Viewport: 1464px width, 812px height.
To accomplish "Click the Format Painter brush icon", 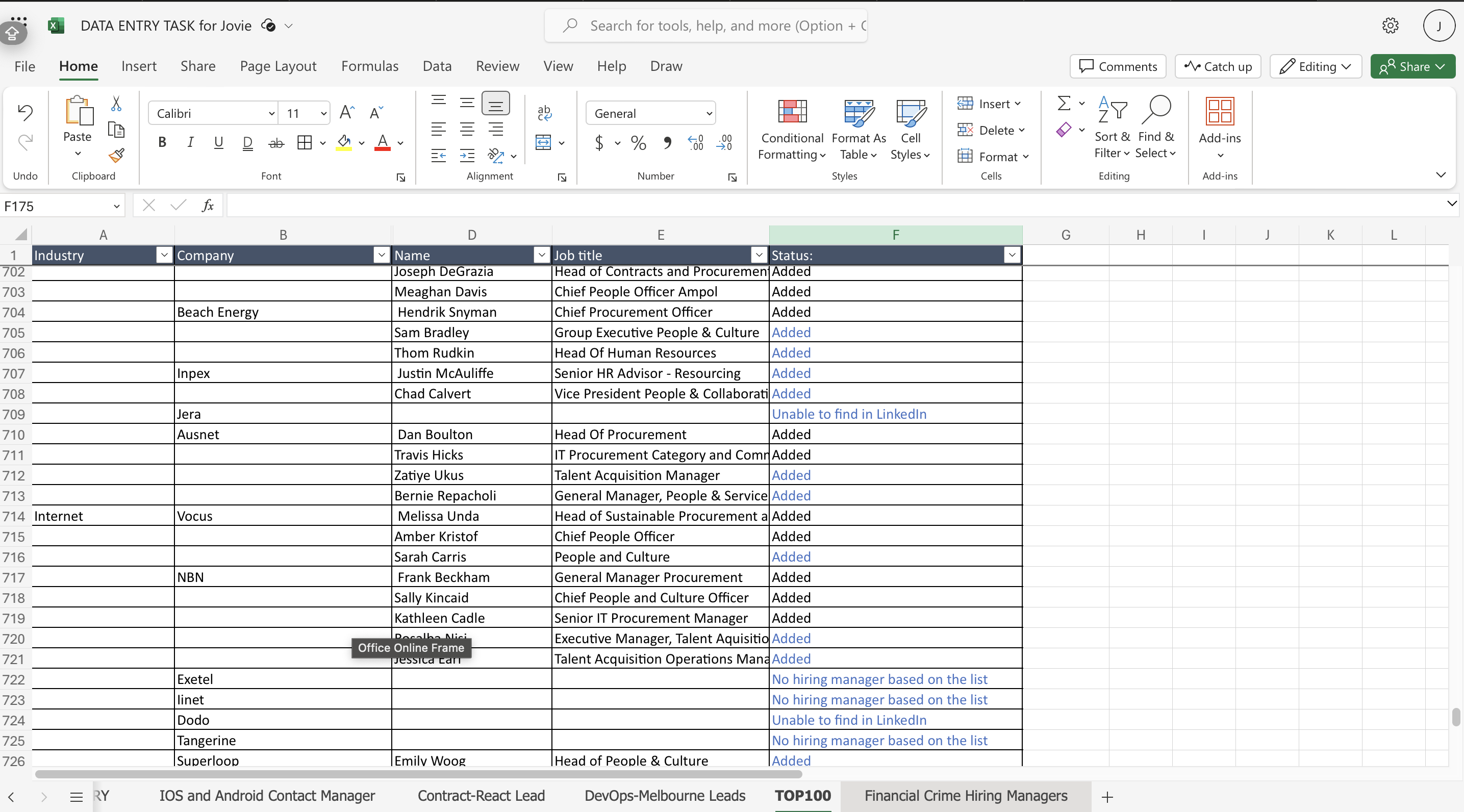I will (x=116, y=155).
